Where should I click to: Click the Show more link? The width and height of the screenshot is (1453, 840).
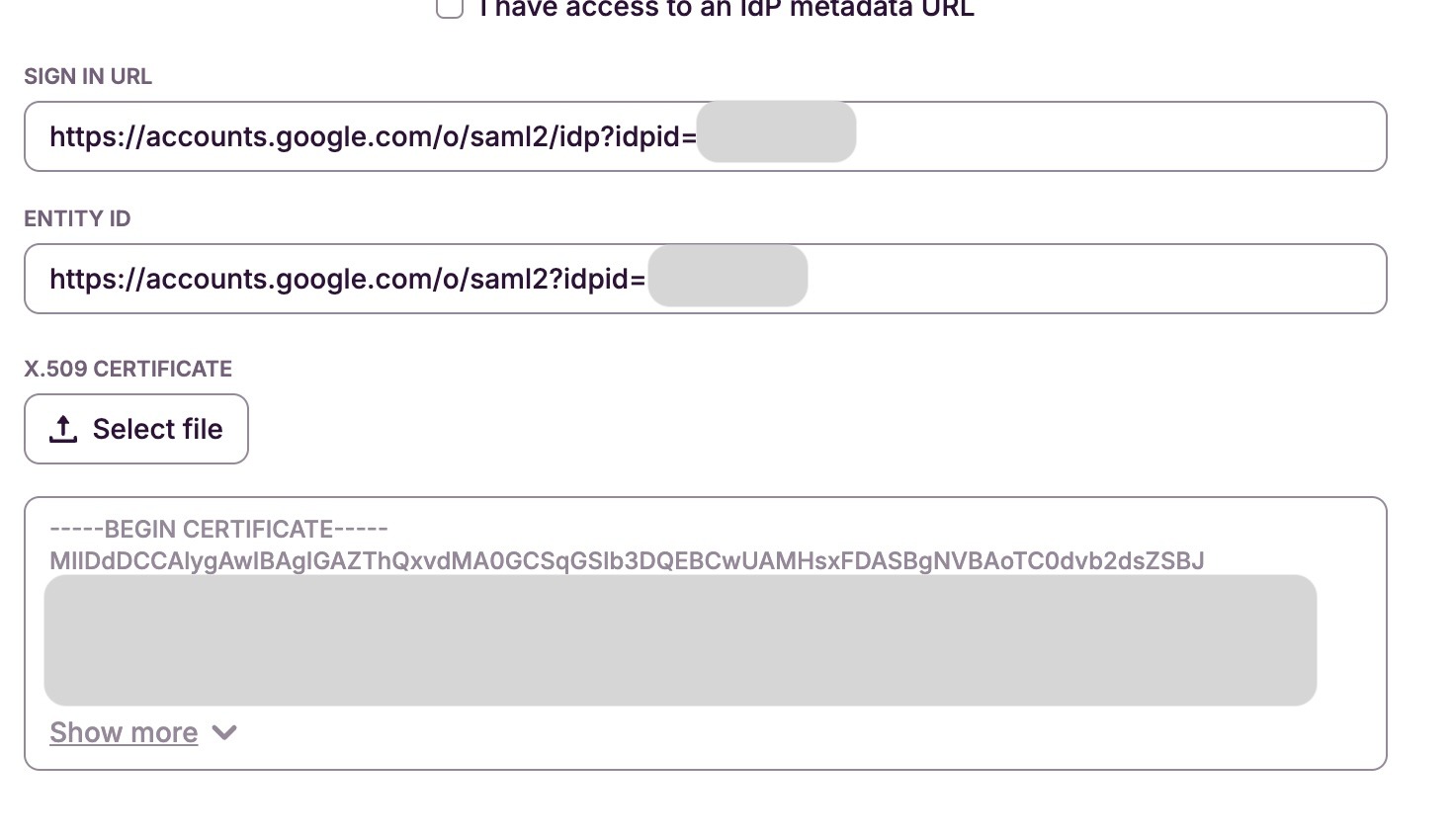tap(124, 732)
